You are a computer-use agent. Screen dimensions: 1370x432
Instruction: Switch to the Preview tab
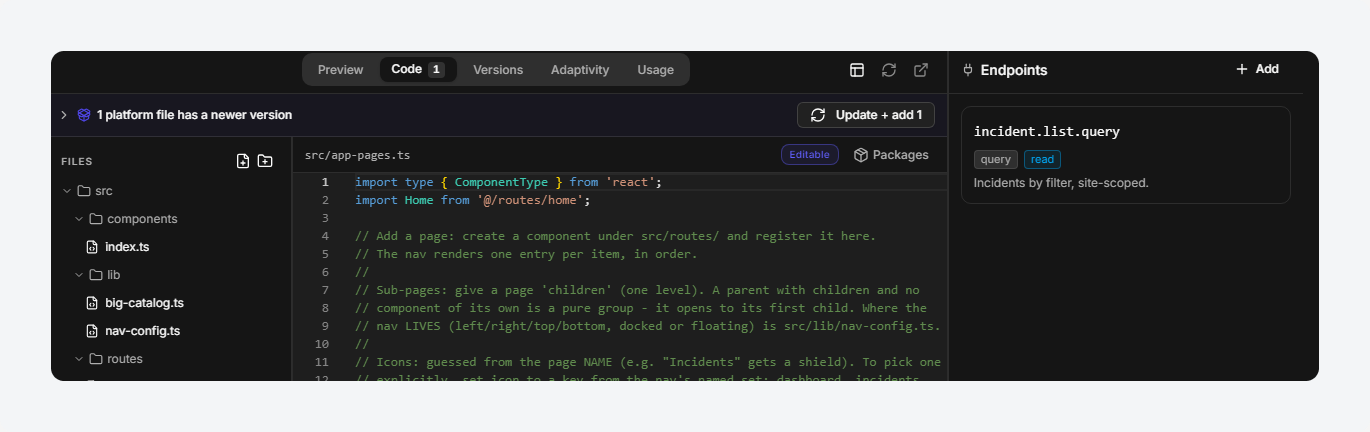[340, 70]
